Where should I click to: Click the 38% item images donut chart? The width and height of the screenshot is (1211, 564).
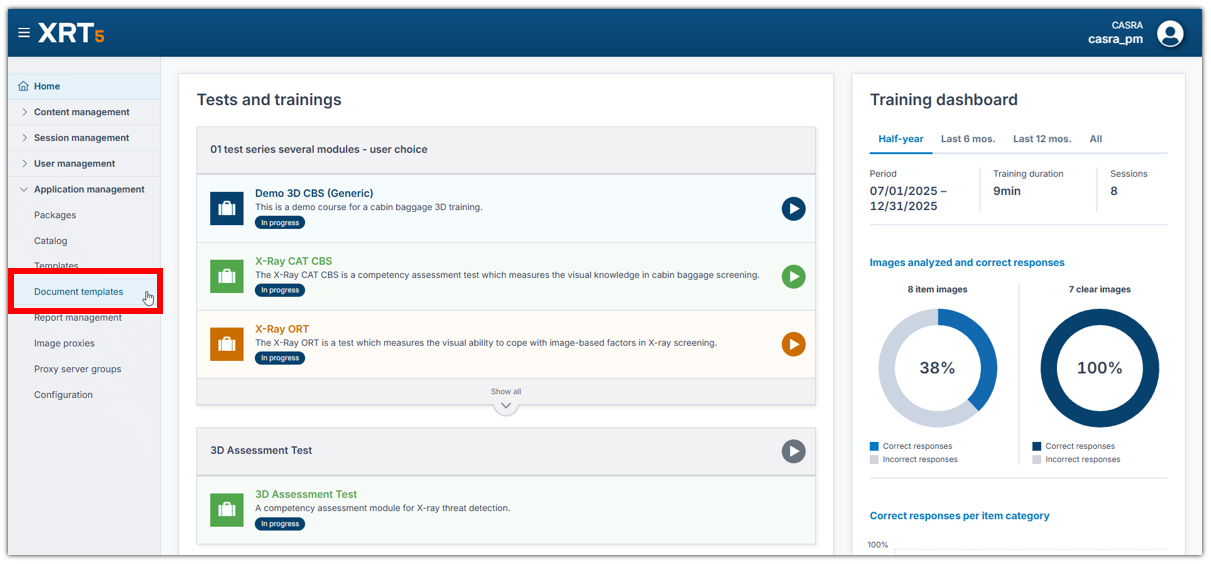click(x=937, y=368)
